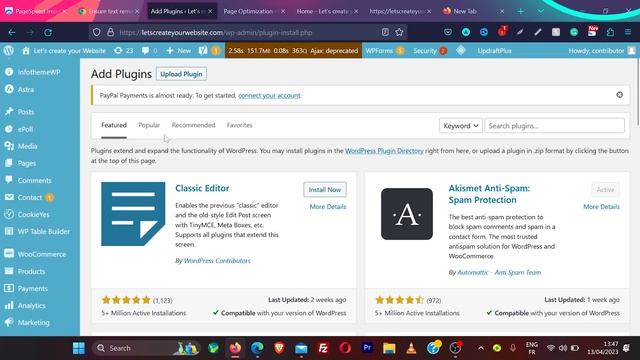
Task: Click Classic Editor plugin title
Action: [x=202, y=188]
